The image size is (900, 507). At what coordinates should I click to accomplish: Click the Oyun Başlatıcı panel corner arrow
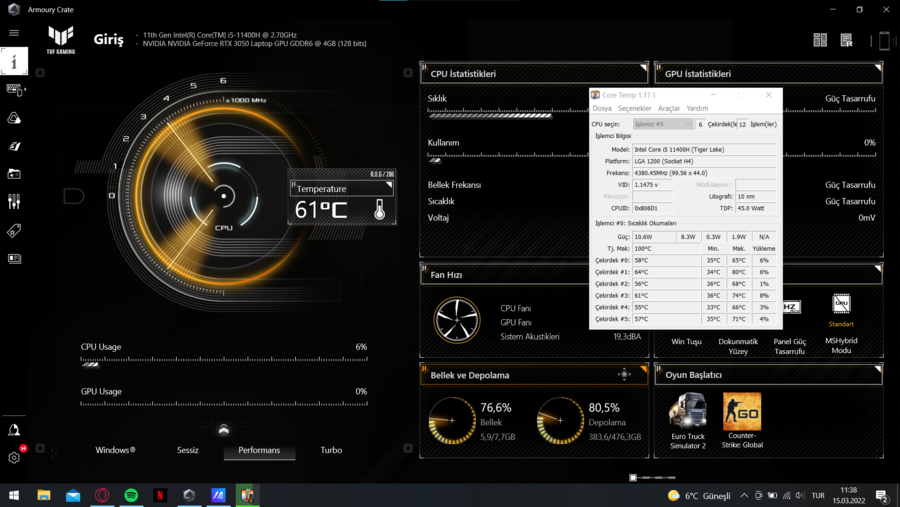point(878,369)
